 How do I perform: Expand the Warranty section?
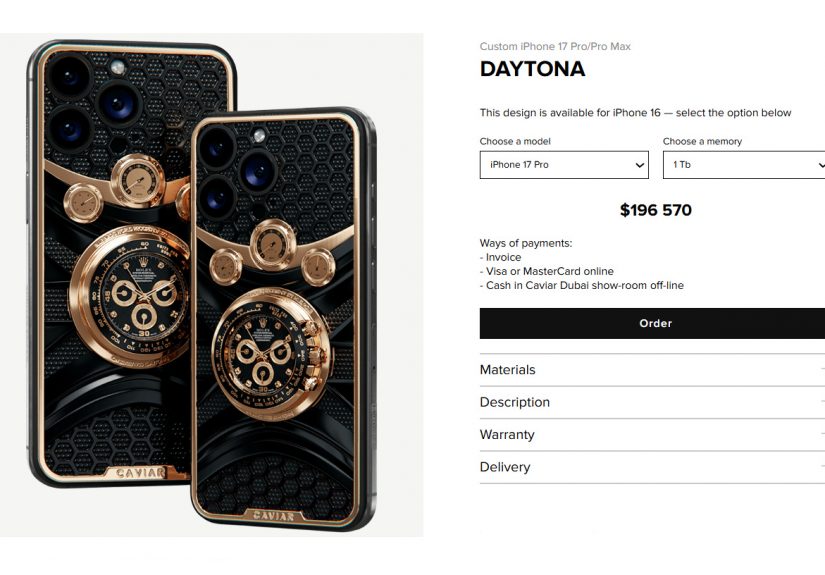(x=652, y=435)
